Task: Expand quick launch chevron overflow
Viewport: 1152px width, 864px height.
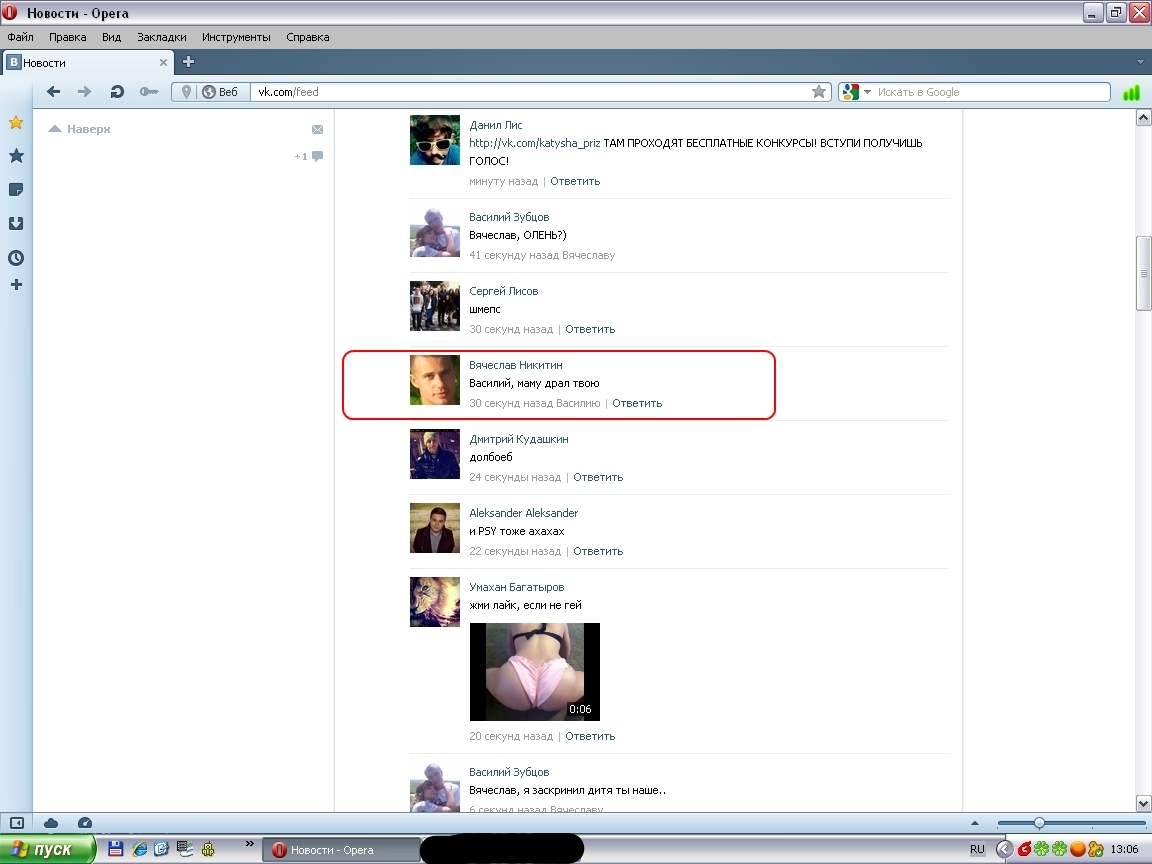Action: click(x=249, y=843)
